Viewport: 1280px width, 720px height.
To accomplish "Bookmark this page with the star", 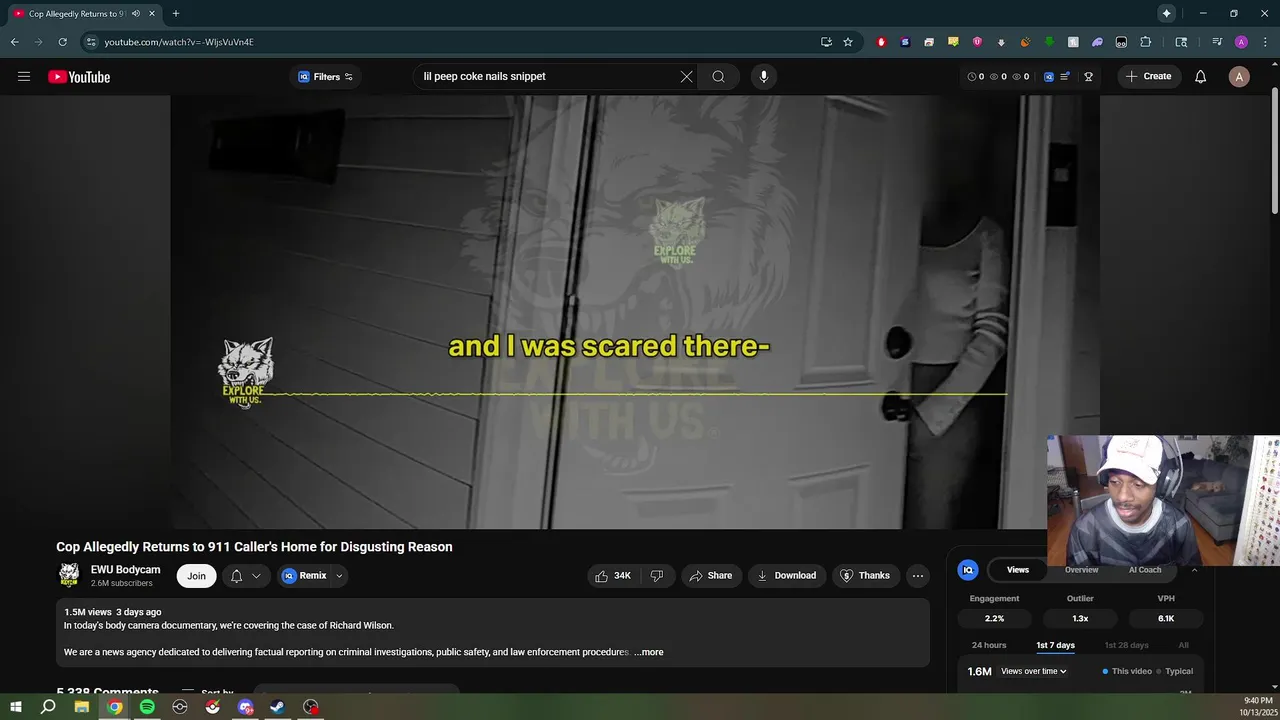I will click(848, 42).
